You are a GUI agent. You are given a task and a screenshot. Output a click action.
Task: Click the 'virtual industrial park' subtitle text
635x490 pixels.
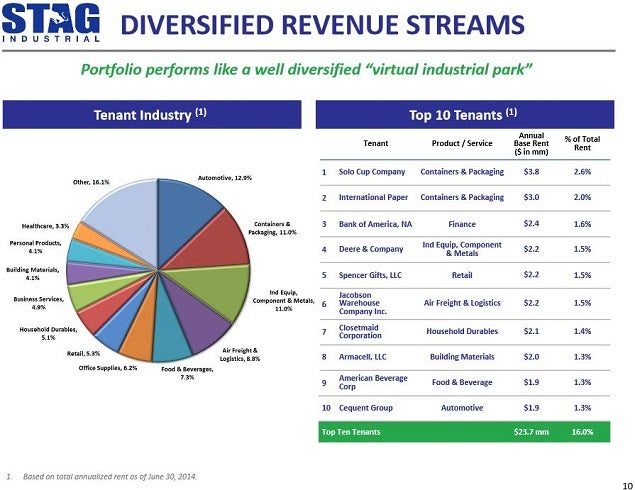coord(306,69)
